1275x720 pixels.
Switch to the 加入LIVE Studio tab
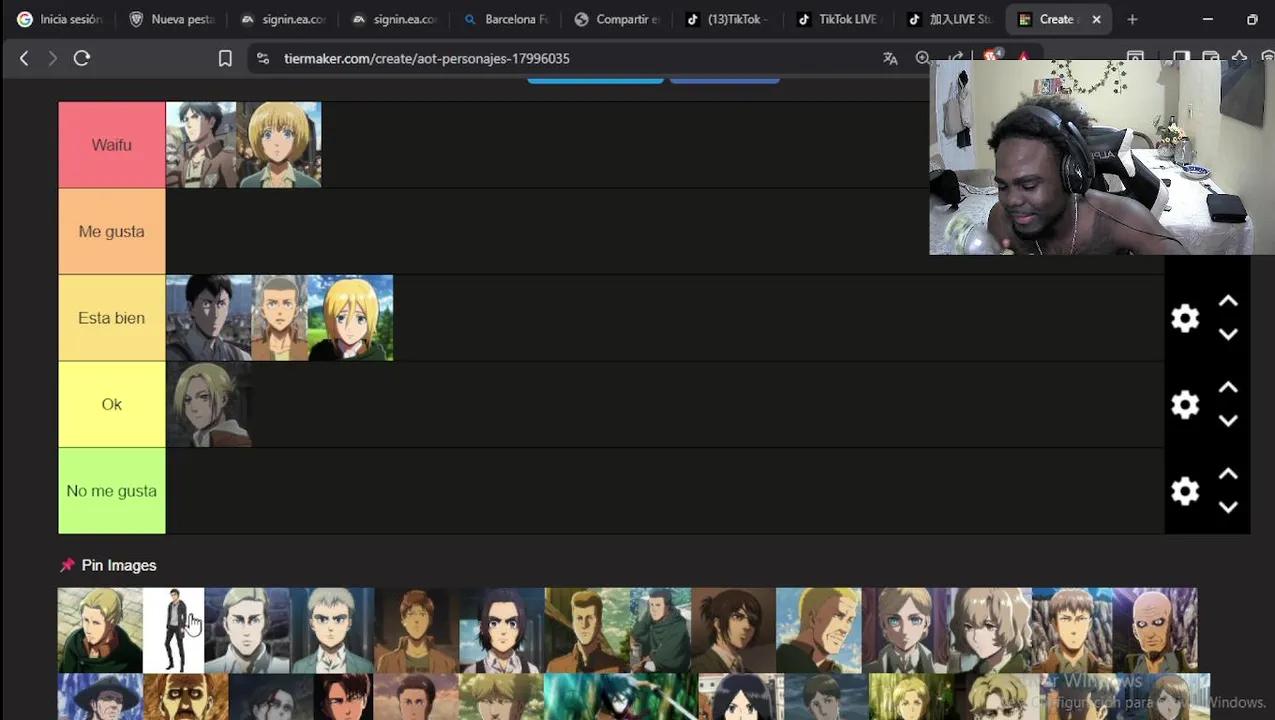point(950,19)
